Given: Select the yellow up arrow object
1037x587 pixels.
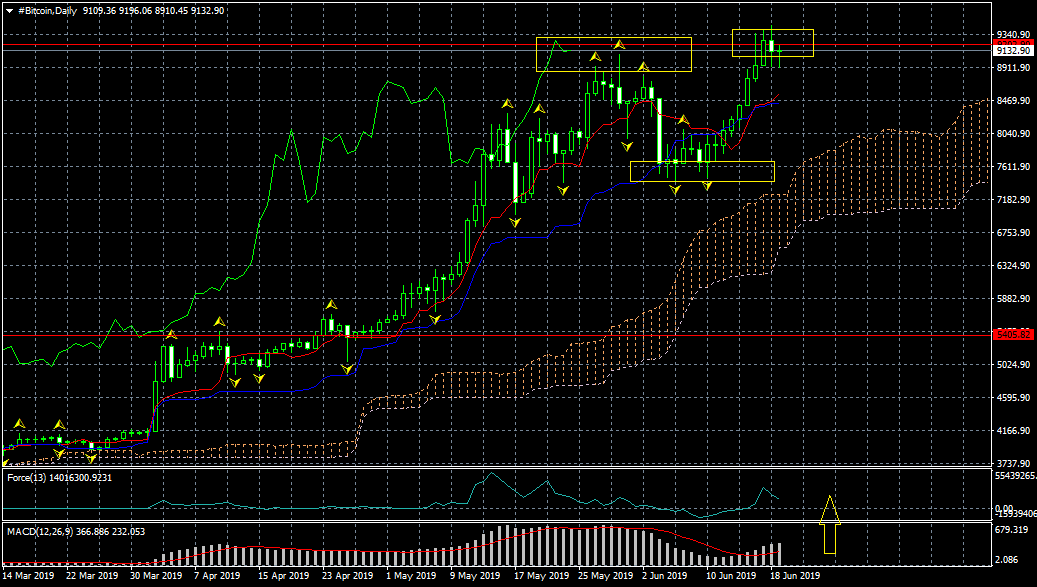Looking at the screenshot, I should (829, 524).
